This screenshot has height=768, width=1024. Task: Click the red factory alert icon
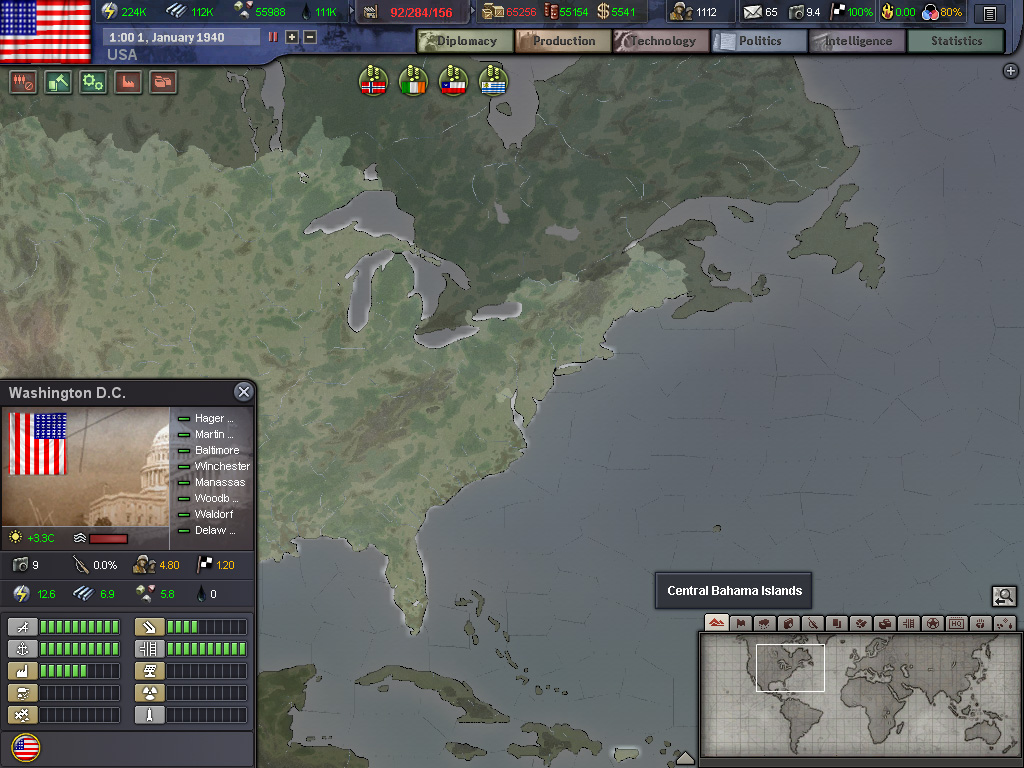tap(128, 82)
